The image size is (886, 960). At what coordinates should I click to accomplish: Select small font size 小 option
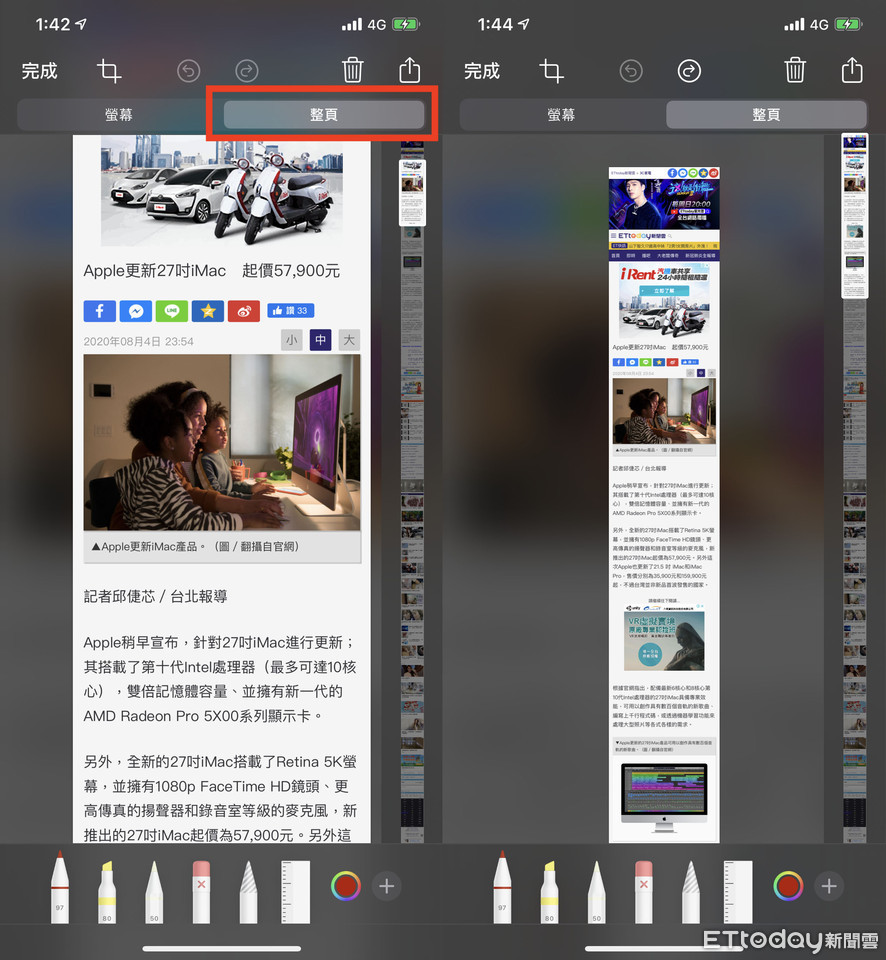click(x=291, y=340)
